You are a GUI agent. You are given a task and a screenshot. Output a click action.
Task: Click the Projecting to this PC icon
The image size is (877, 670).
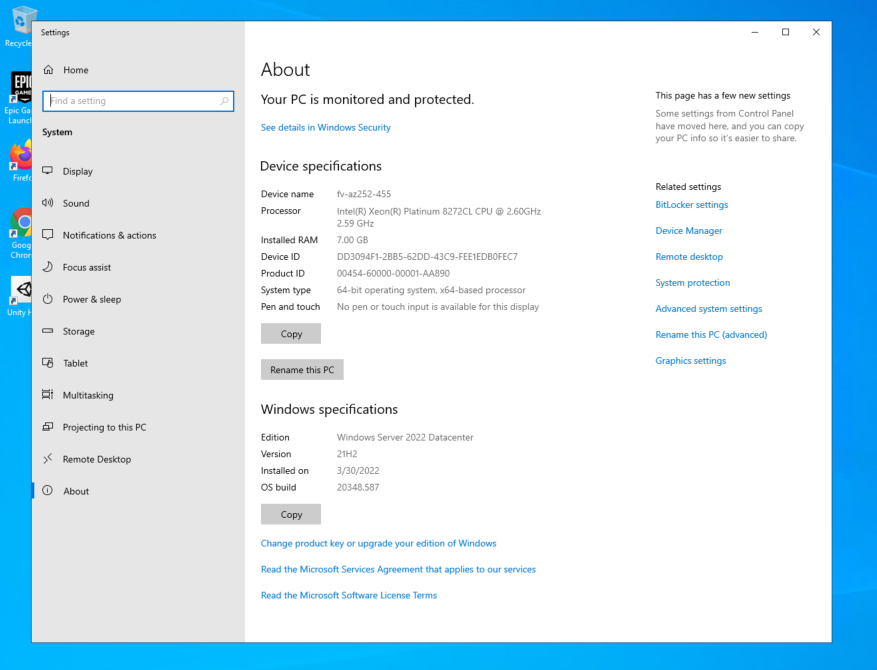point(48,427)
